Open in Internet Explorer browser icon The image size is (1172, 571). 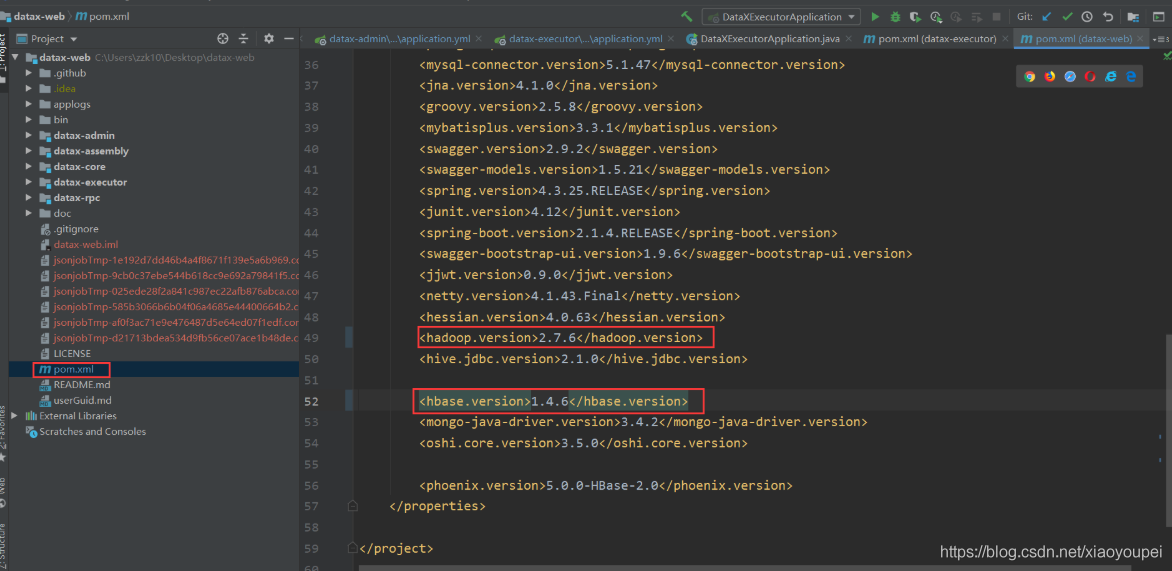click(x=1111, y=76)
